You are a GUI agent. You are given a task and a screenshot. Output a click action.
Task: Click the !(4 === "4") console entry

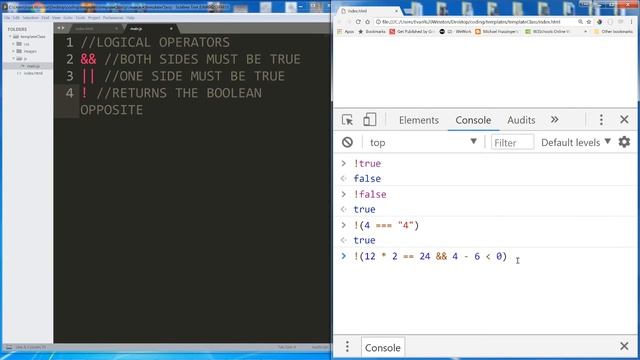386,225
